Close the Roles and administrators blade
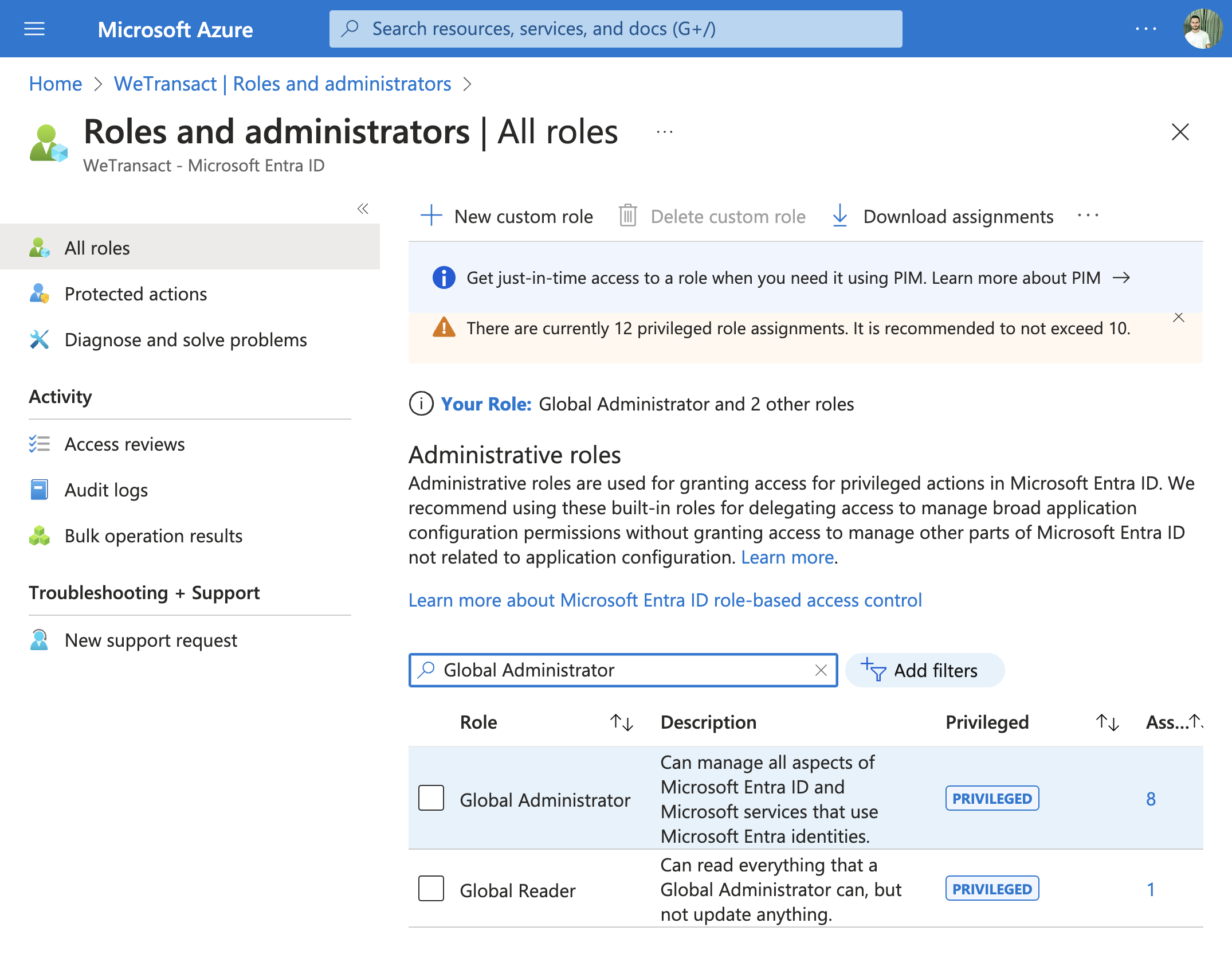This screenshot has width=1232, height=954. (1180, 132)
